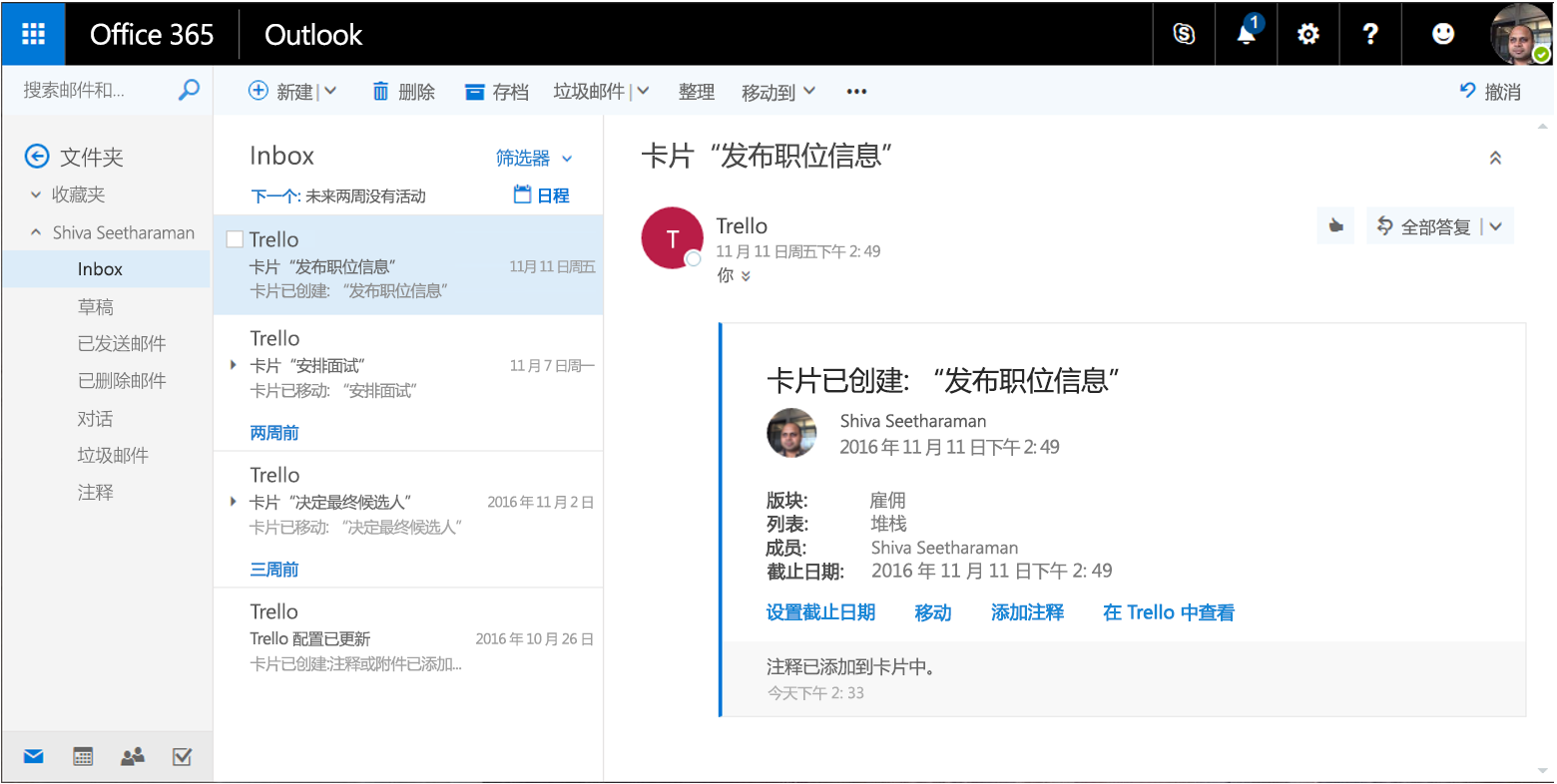Select the Inbox folder
The image size is (1557, 784).
(x=106, y=269)
